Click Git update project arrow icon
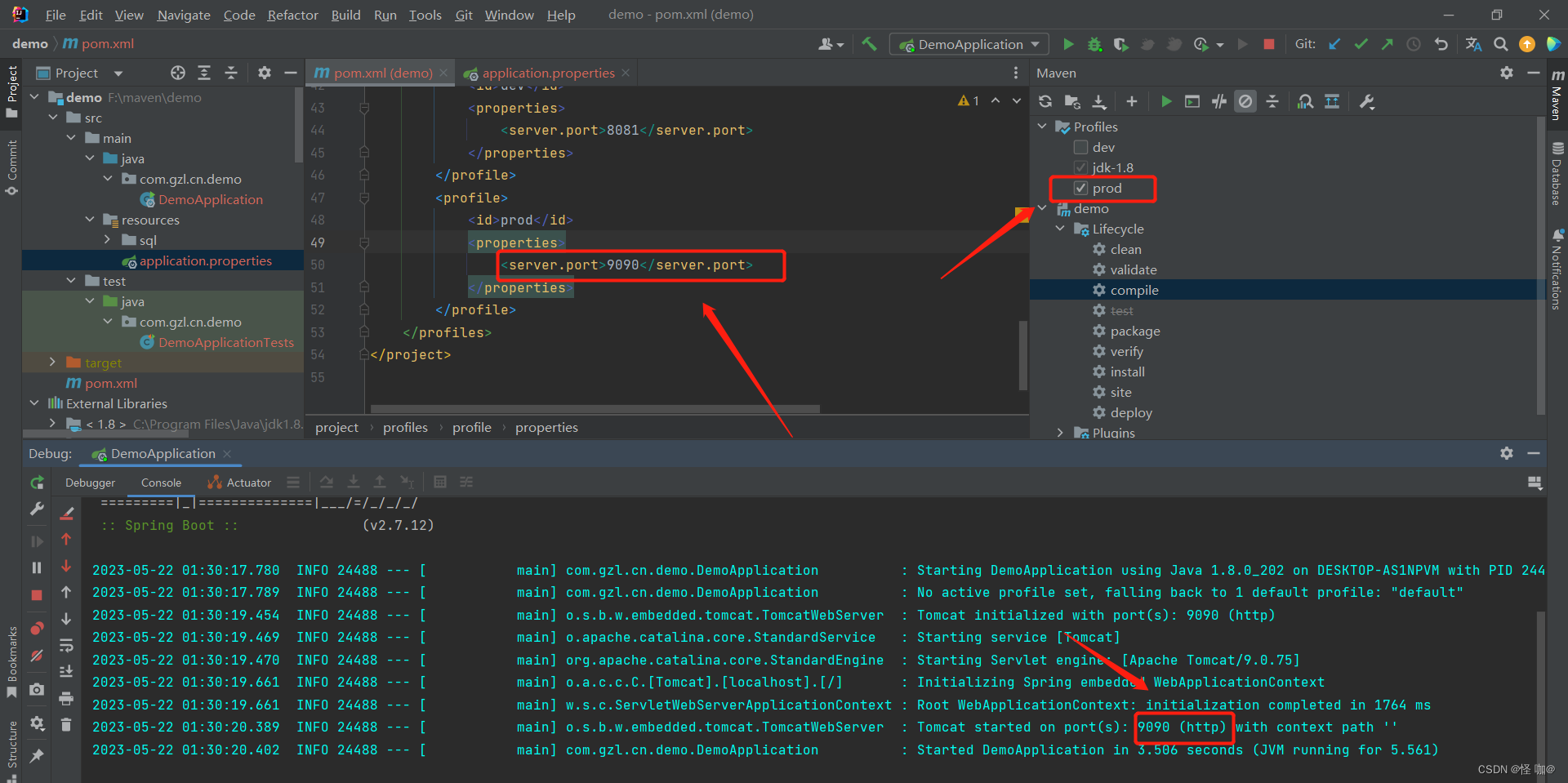Viewport: 1568px width, 783px height. click(1334, 44)
